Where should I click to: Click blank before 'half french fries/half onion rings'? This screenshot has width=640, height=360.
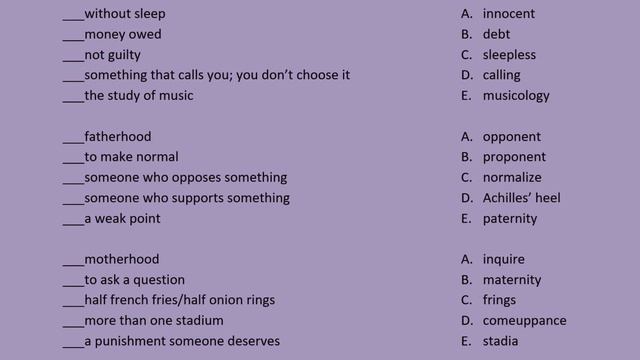tap(73, 305)
